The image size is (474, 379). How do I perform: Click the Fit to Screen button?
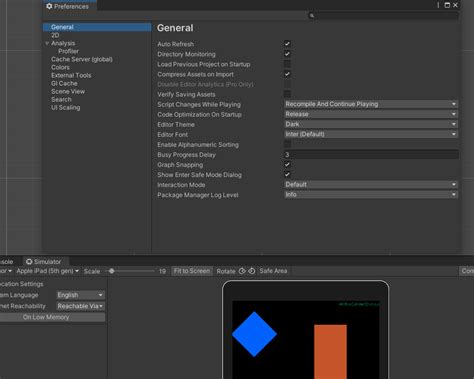[192, 271]
